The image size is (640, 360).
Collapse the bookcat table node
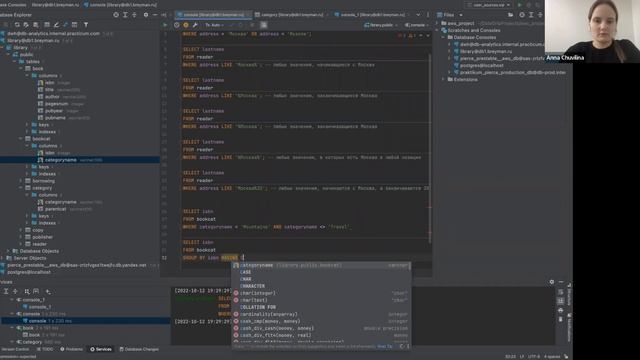[x=21, y=139]
